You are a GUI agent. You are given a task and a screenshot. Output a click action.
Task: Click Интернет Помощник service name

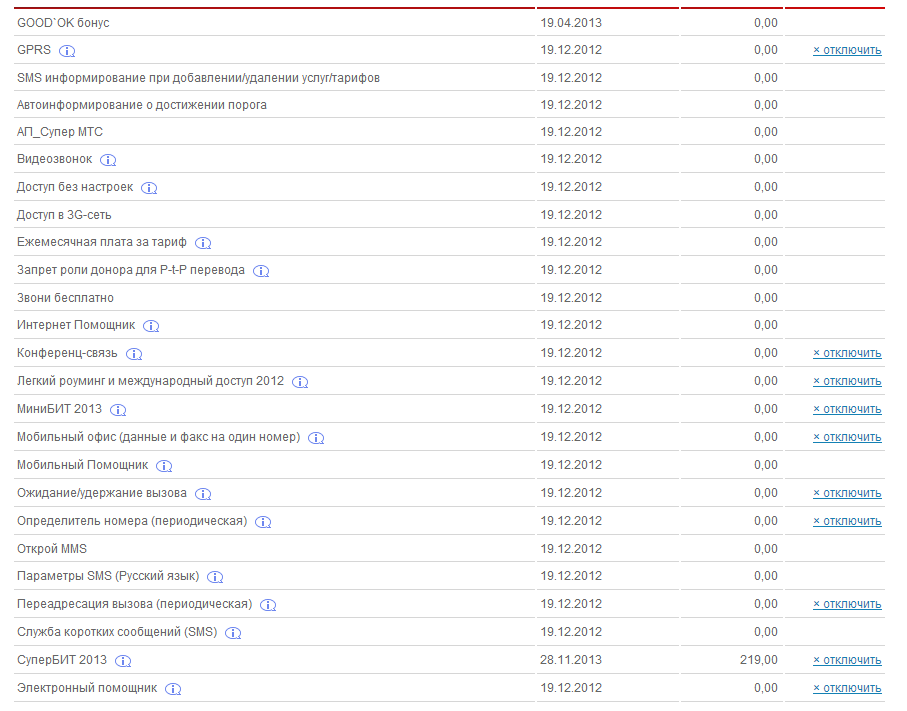[76, 326]
